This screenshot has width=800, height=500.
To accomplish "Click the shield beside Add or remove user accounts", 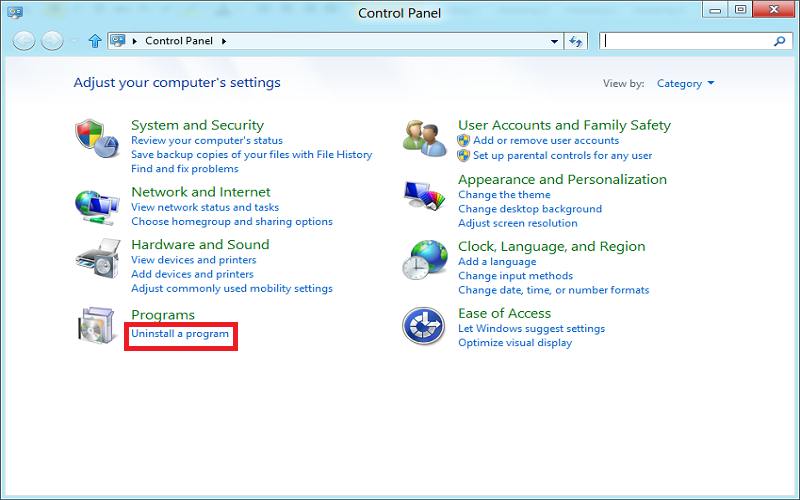I will pos(463,140).
